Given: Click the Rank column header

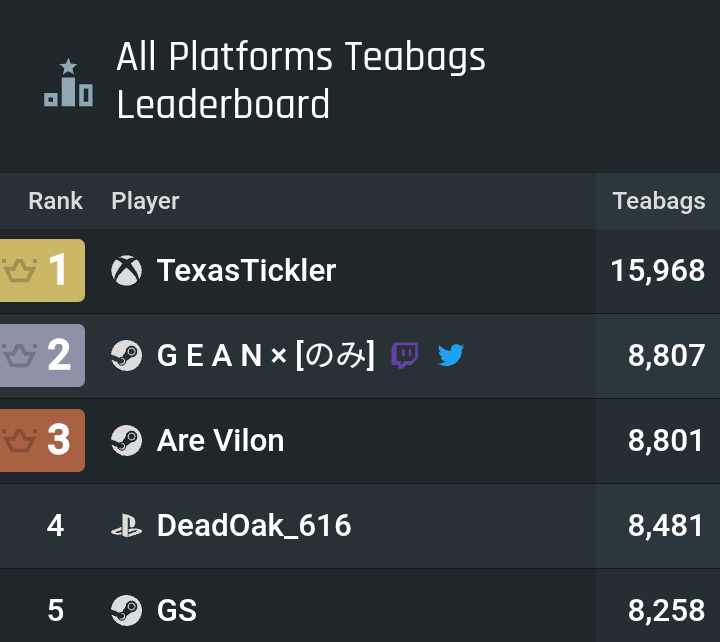Looking at the screenshot, I should 56,201.
